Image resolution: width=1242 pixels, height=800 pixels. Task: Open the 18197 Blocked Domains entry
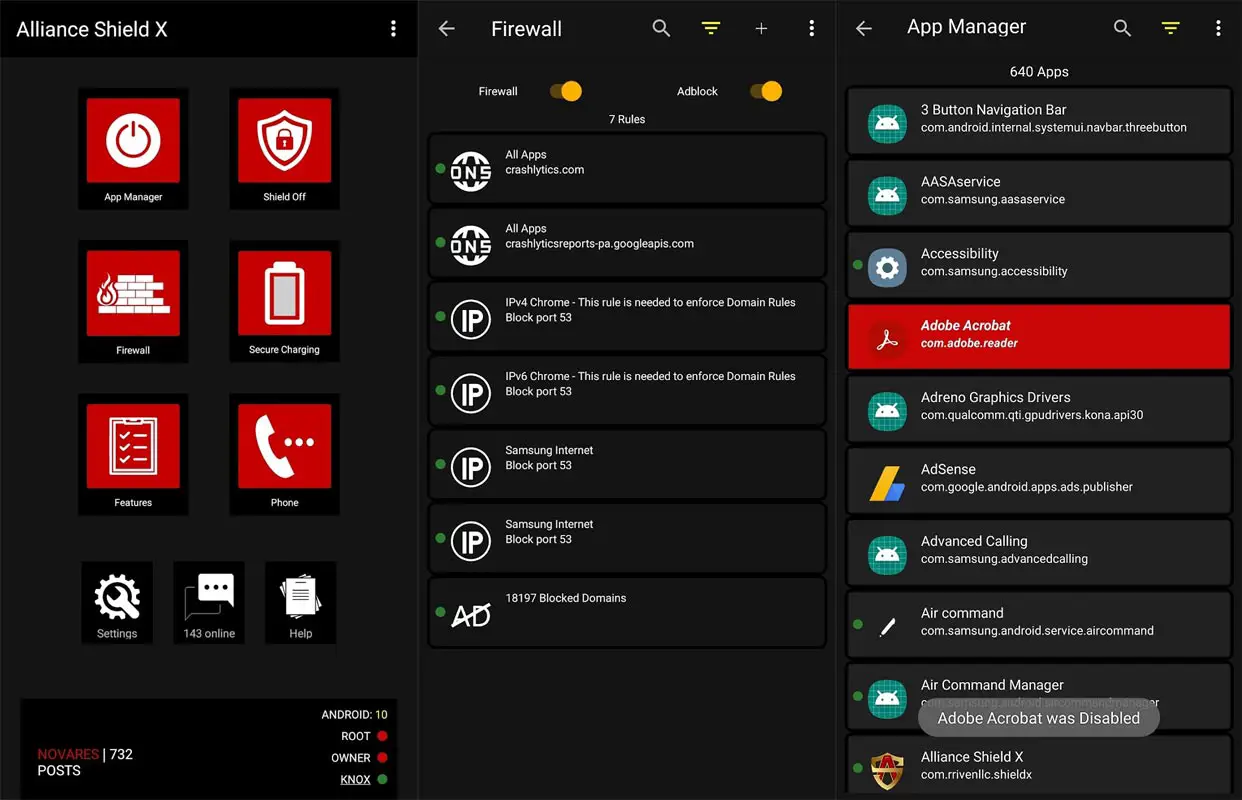[627, 612]
